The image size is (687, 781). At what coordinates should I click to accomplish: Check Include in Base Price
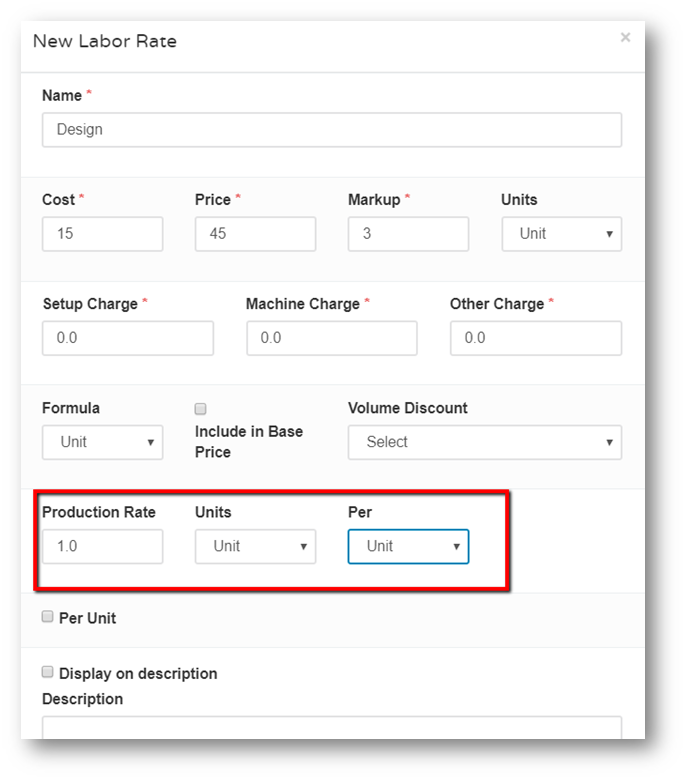(200, 409)
